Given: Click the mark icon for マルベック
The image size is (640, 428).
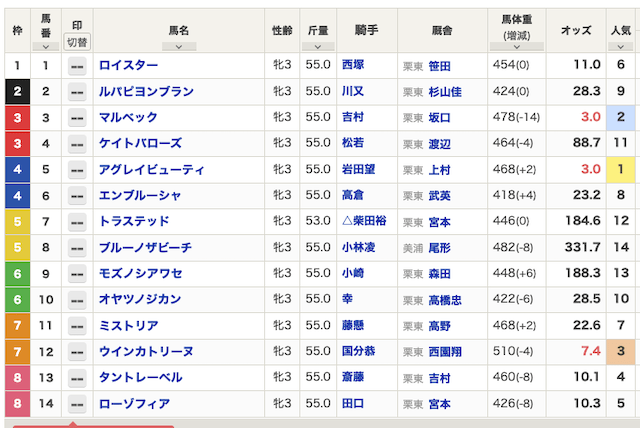Looking at the screenshot, I should pyautogui.click(x=77, y=118).
